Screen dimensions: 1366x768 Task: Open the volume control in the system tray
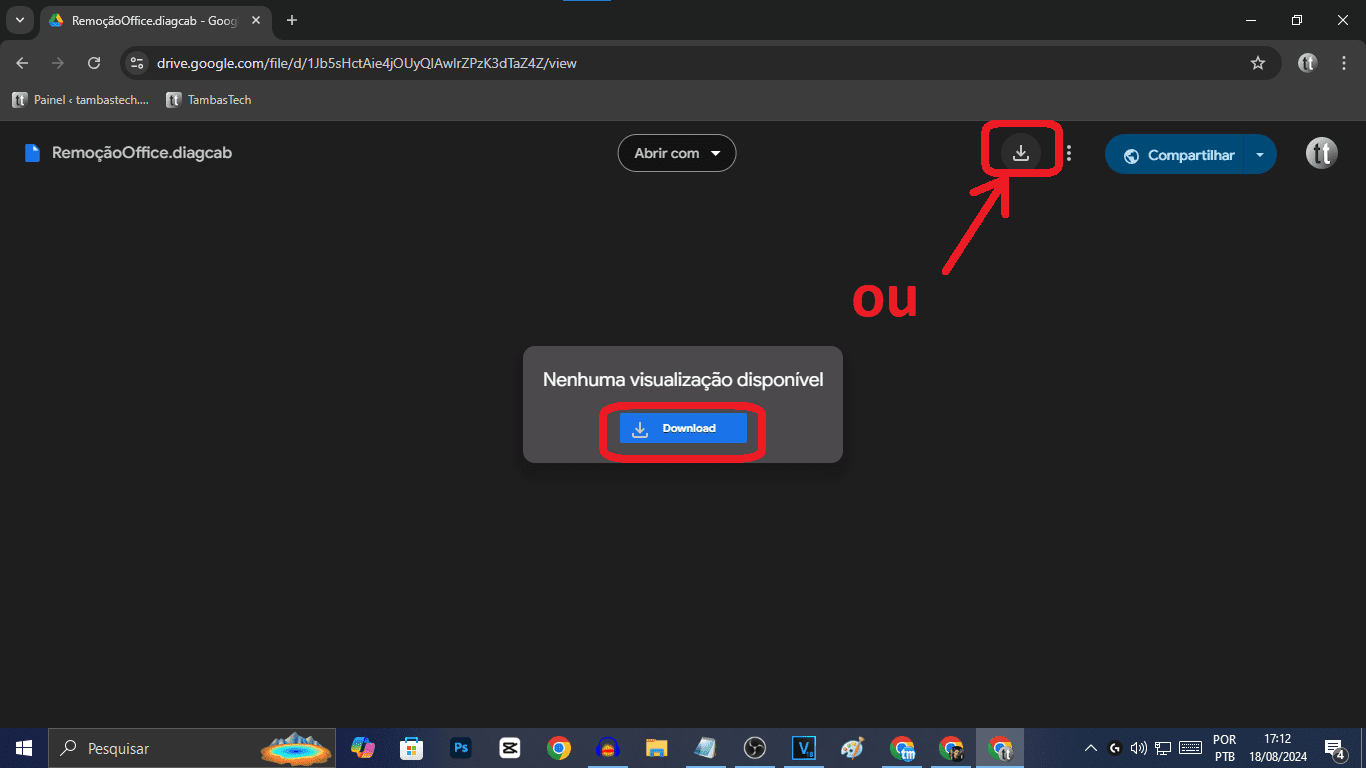tap(1138, 747)
